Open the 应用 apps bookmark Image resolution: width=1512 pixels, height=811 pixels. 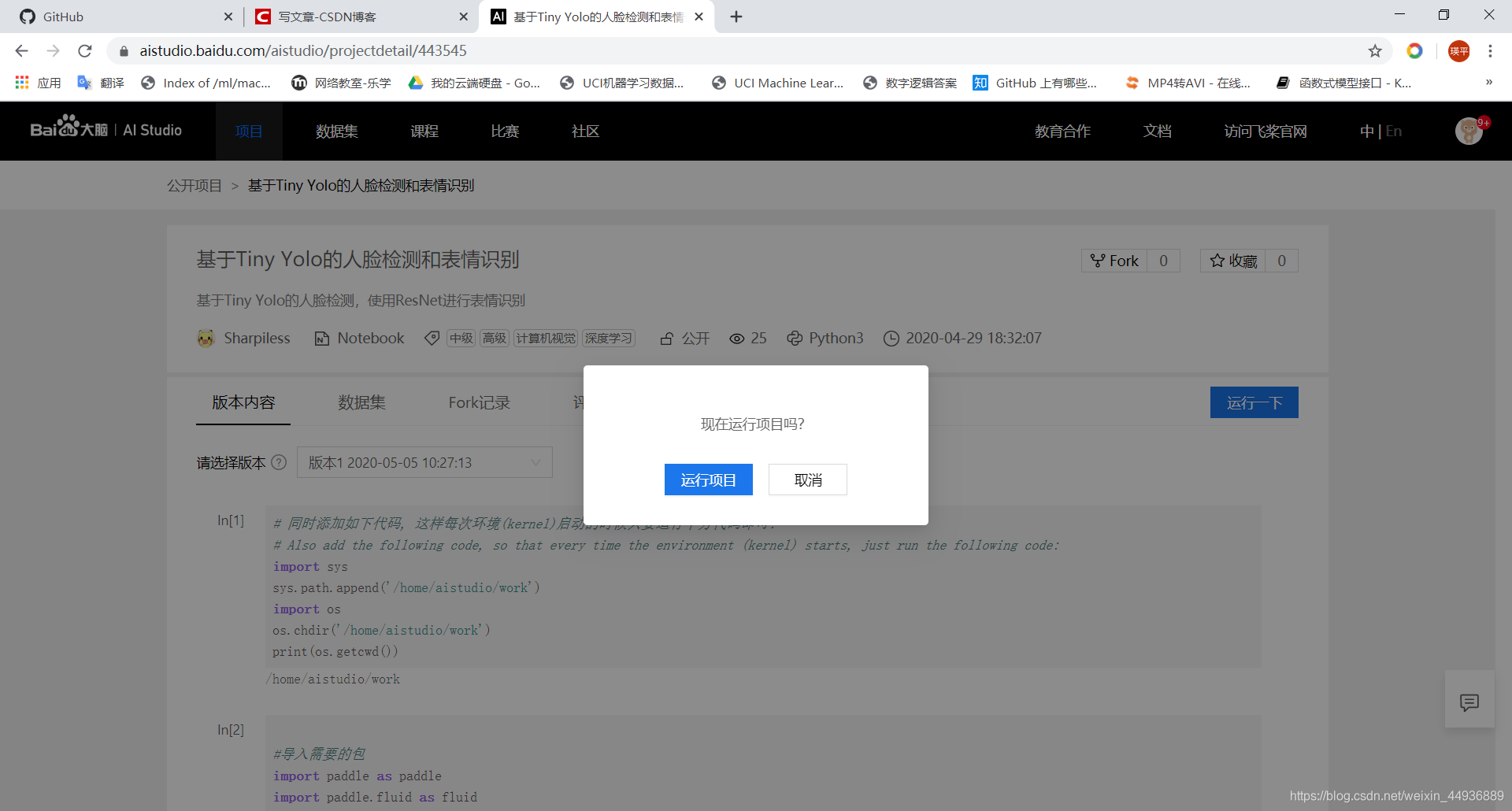click(x=38, y=83)
